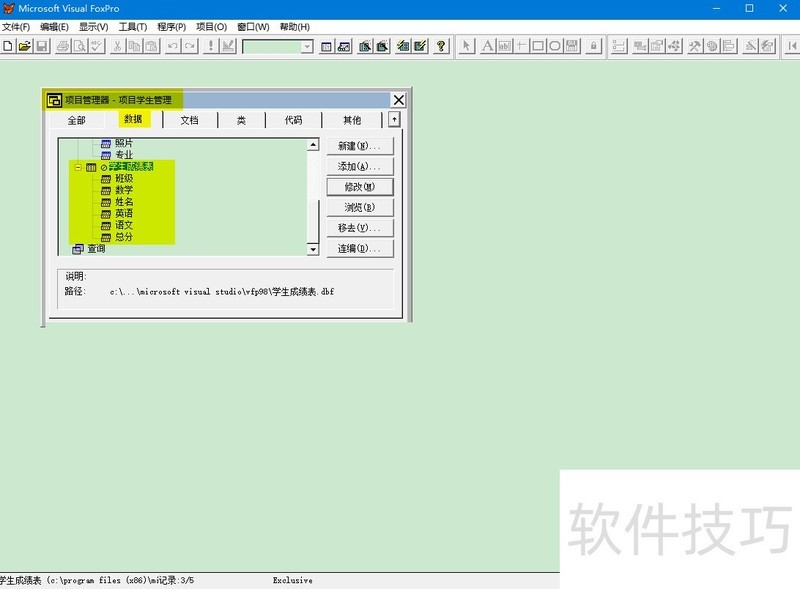
Task: Click the Help question mark icon
Action: click(x=441, y=46)
